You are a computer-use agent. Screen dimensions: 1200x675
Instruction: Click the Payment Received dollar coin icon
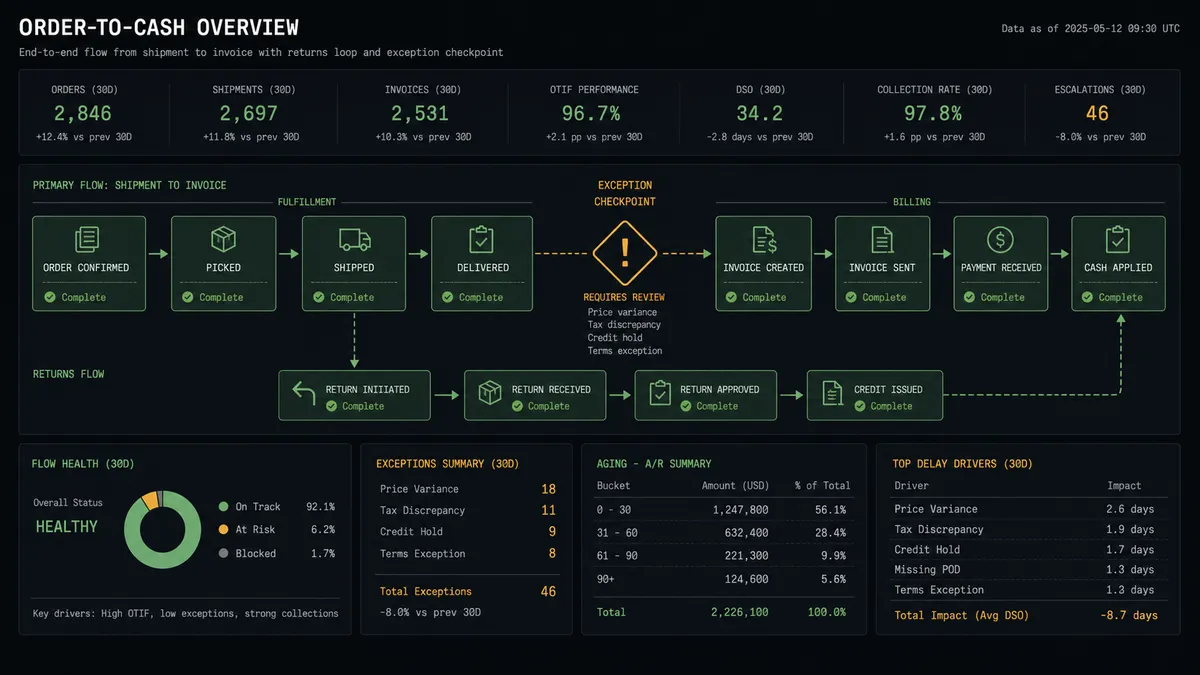(x=1000, y=239)
